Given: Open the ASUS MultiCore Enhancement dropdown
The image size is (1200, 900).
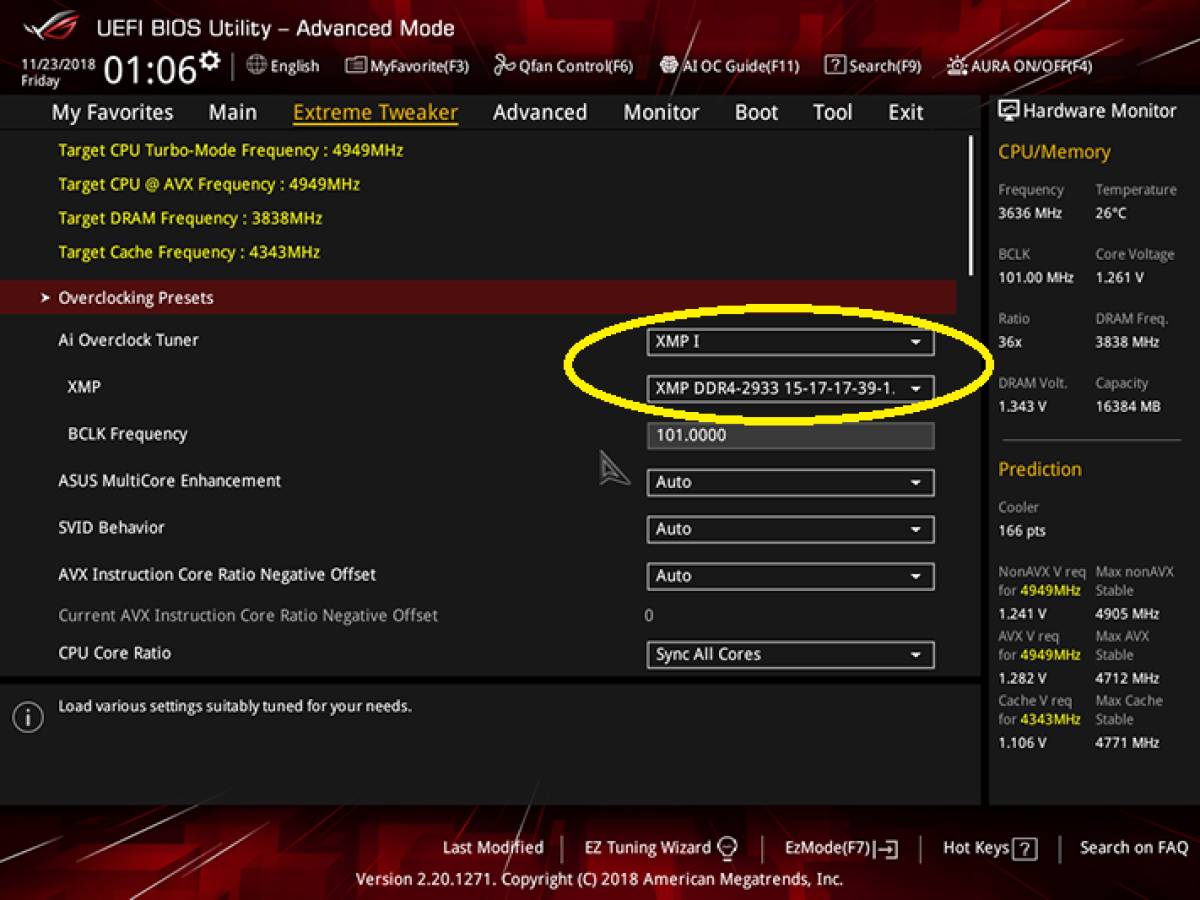Looking at the screenshot, I should click(x=790, y=482).
